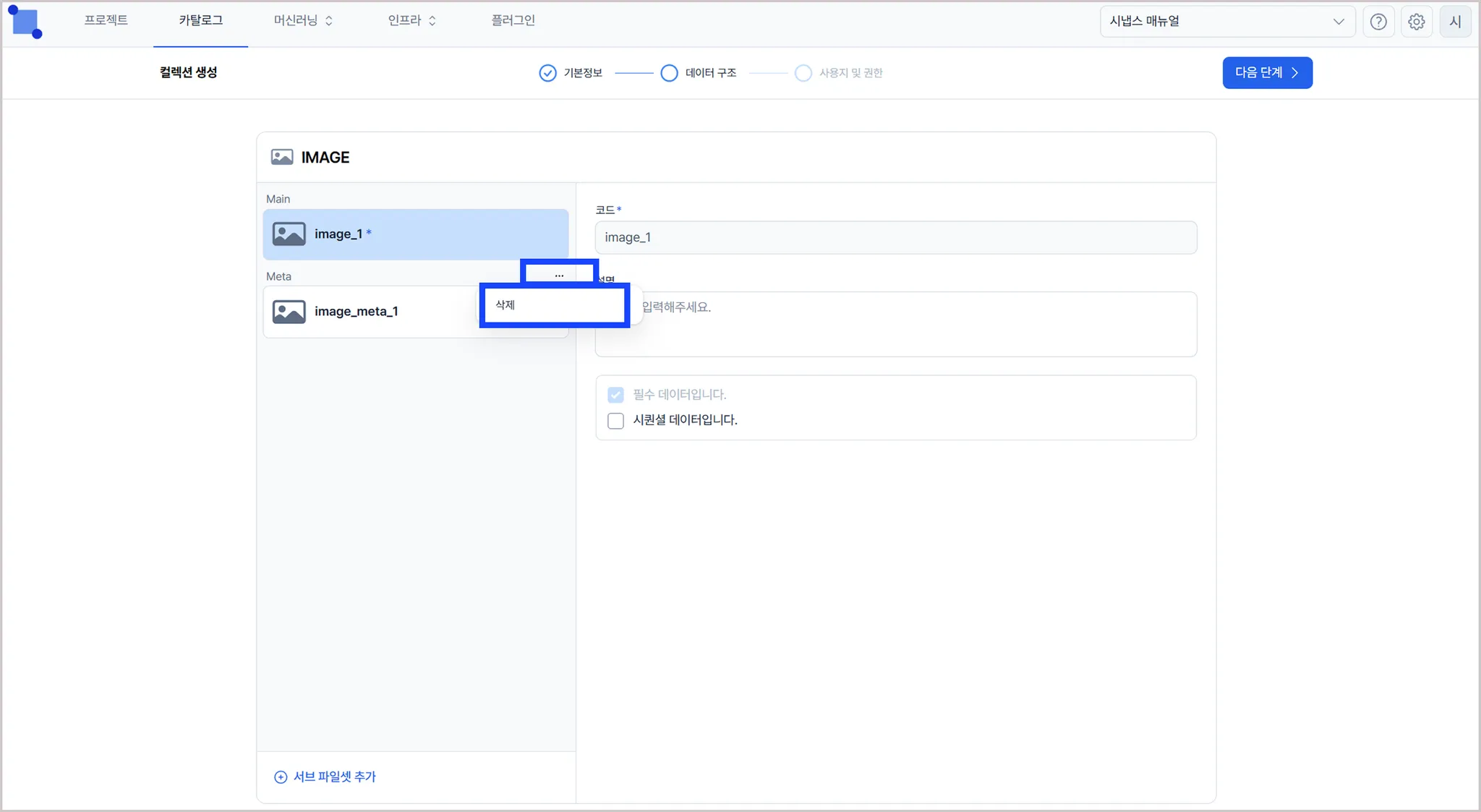Image resolution: width=1481 pixels, height=812 pixels.
Task: Switch to the 프로젝트 tab
Action: click(x=106, y=21)
